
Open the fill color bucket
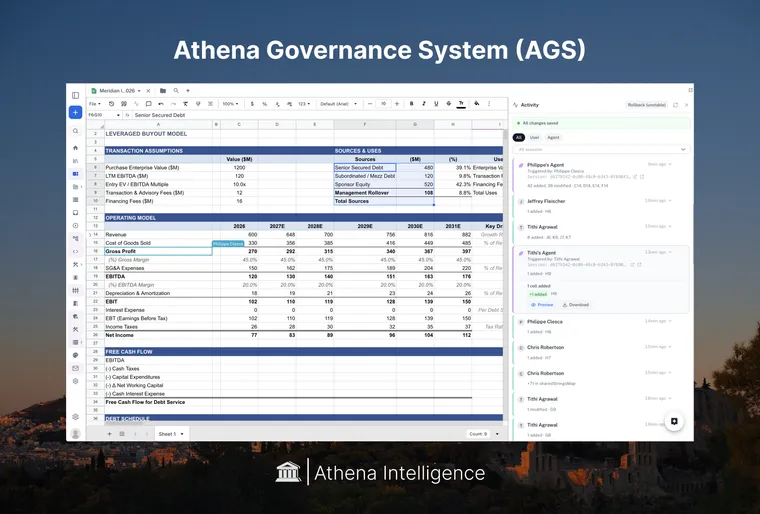(476, 104)
